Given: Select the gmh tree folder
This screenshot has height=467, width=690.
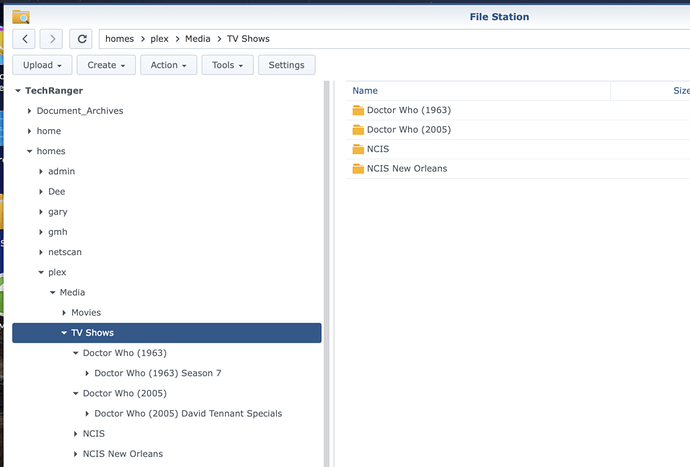Looking at the screenshot, I should (58, 232).
